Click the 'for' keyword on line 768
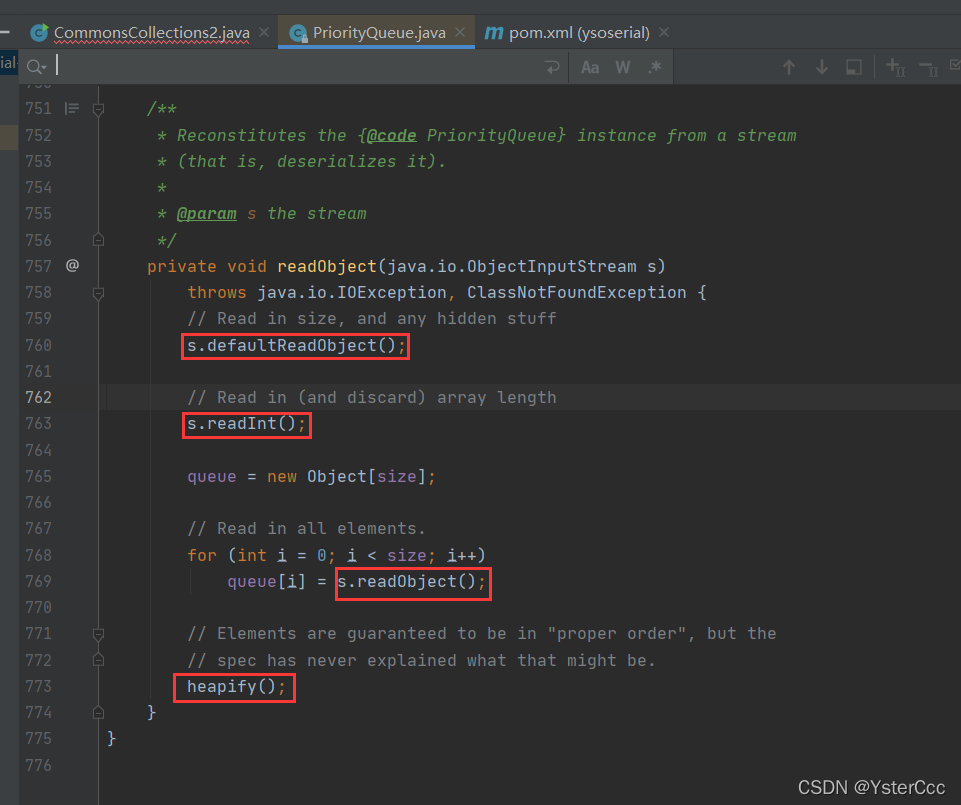961x805 pixels. 202,555
